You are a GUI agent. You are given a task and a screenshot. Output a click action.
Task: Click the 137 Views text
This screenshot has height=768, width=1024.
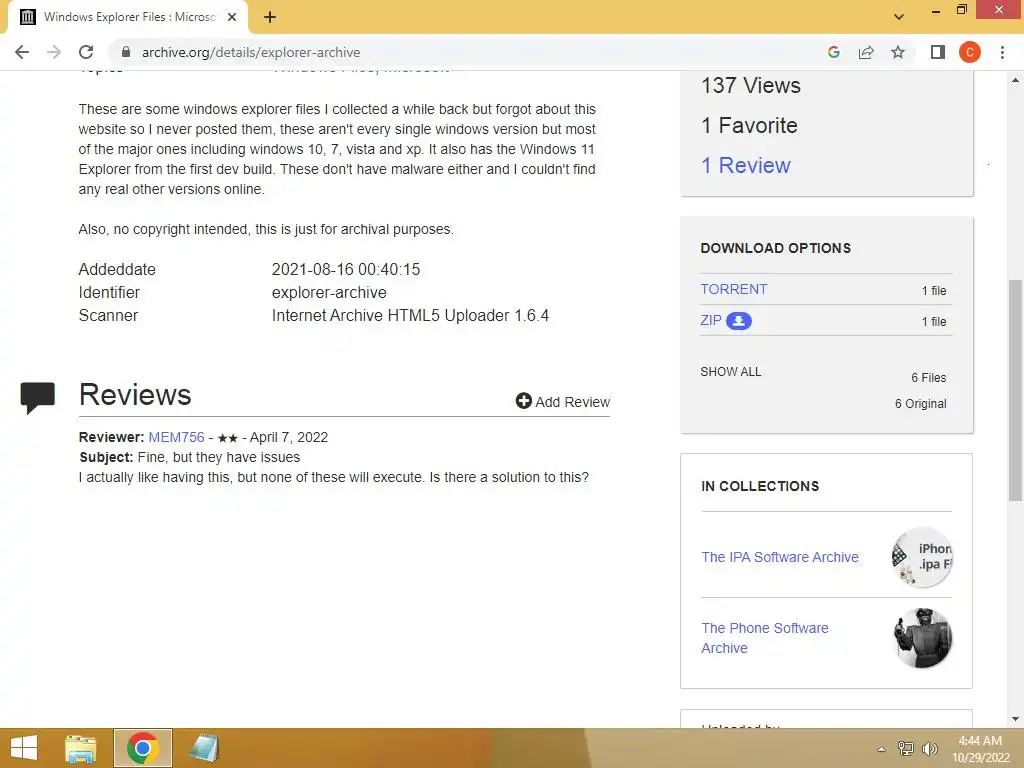point(750,86)
